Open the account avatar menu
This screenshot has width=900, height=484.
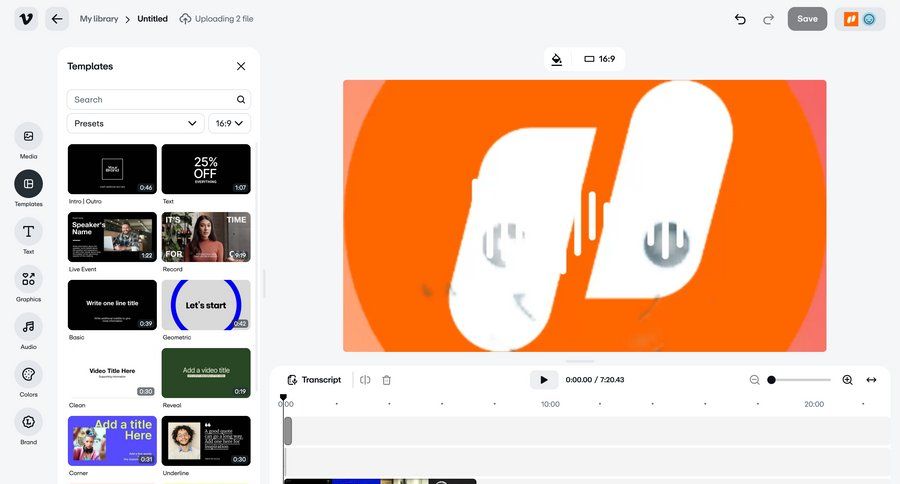860,19
